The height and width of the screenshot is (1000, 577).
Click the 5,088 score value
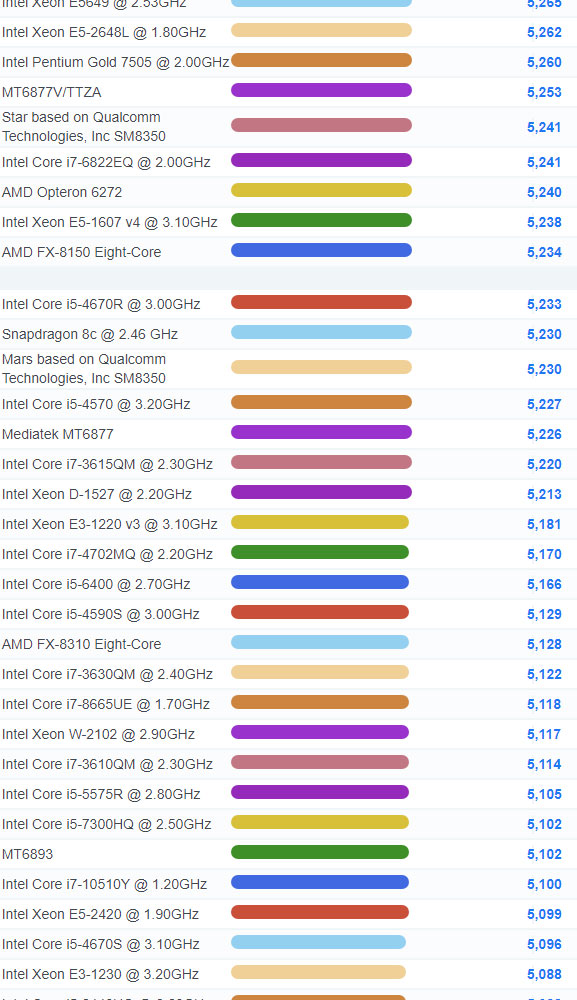pyautogui.click(x=544, y=974)
